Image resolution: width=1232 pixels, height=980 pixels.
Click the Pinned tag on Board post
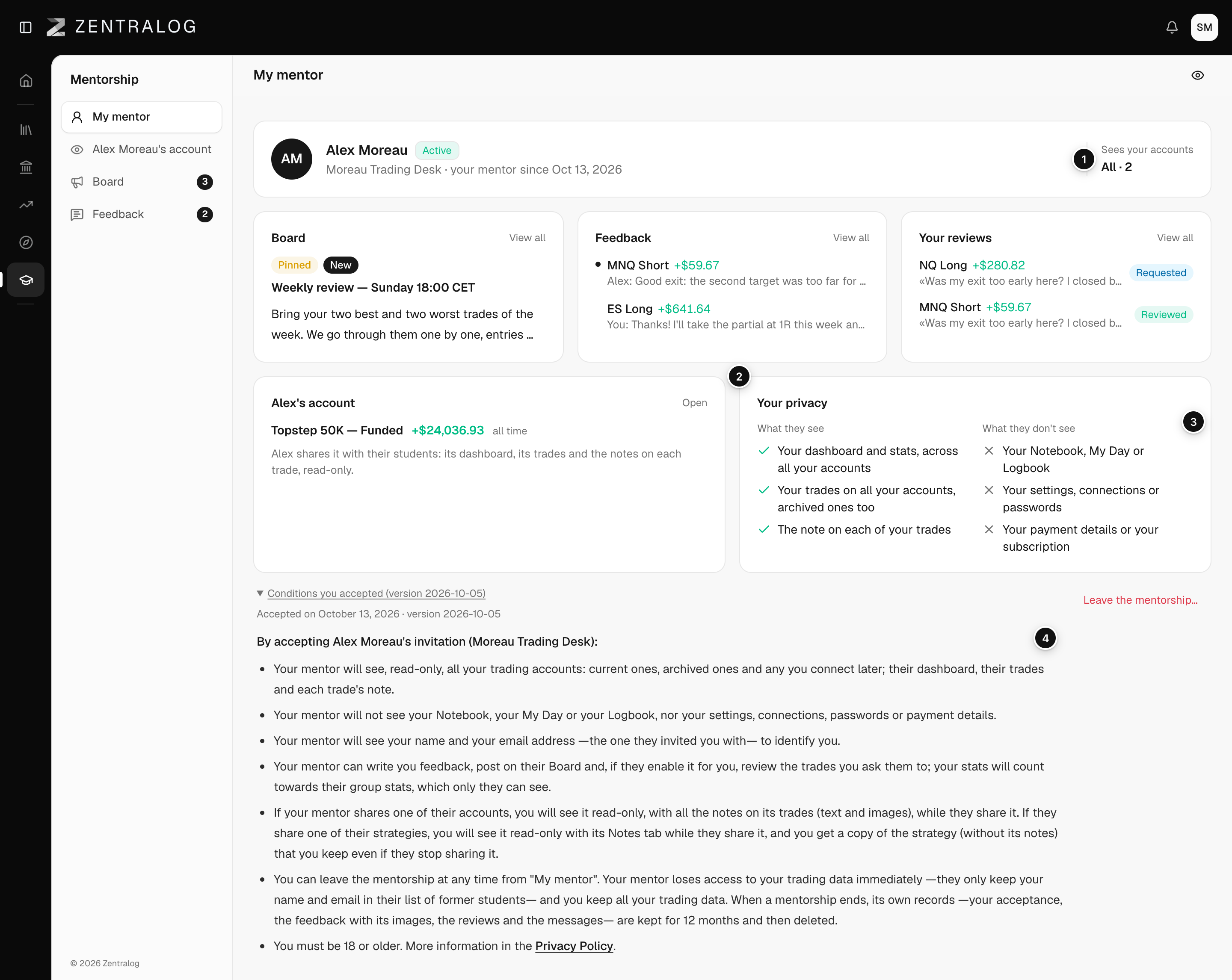[294, 265]
